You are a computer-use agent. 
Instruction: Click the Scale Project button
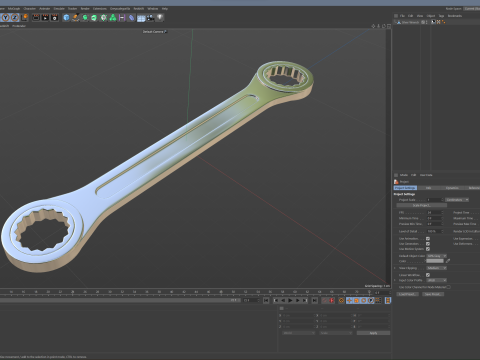click(x=422, y=205)
